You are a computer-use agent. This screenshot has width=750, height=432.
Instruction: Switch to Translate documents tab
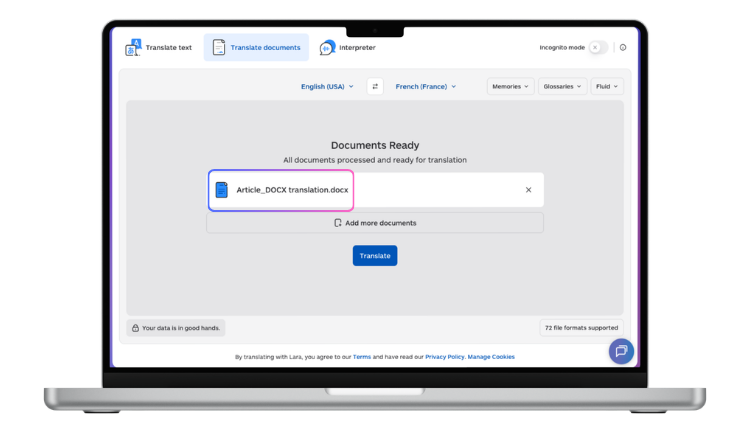(x=256, y=47)
